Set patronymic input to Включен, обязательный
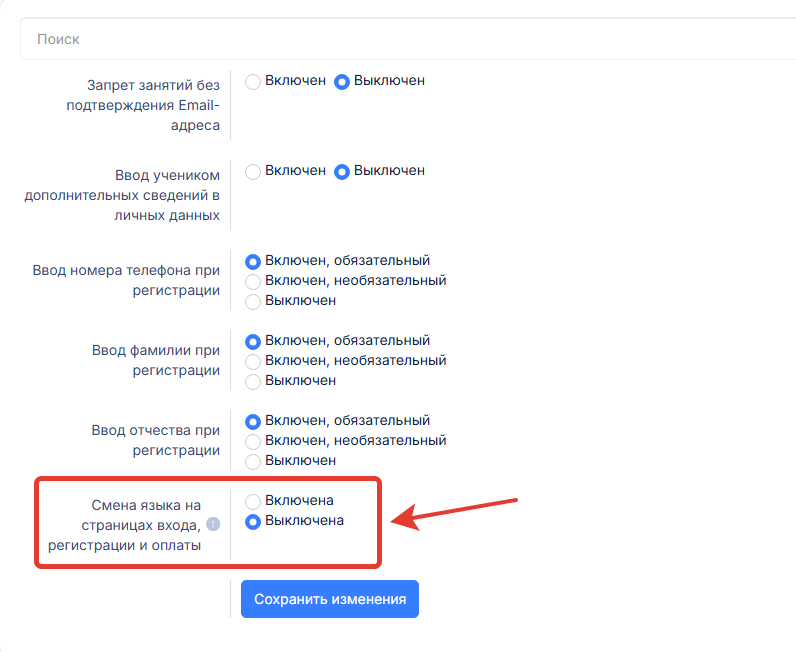796x652 pixels. (x=253, y=421)
